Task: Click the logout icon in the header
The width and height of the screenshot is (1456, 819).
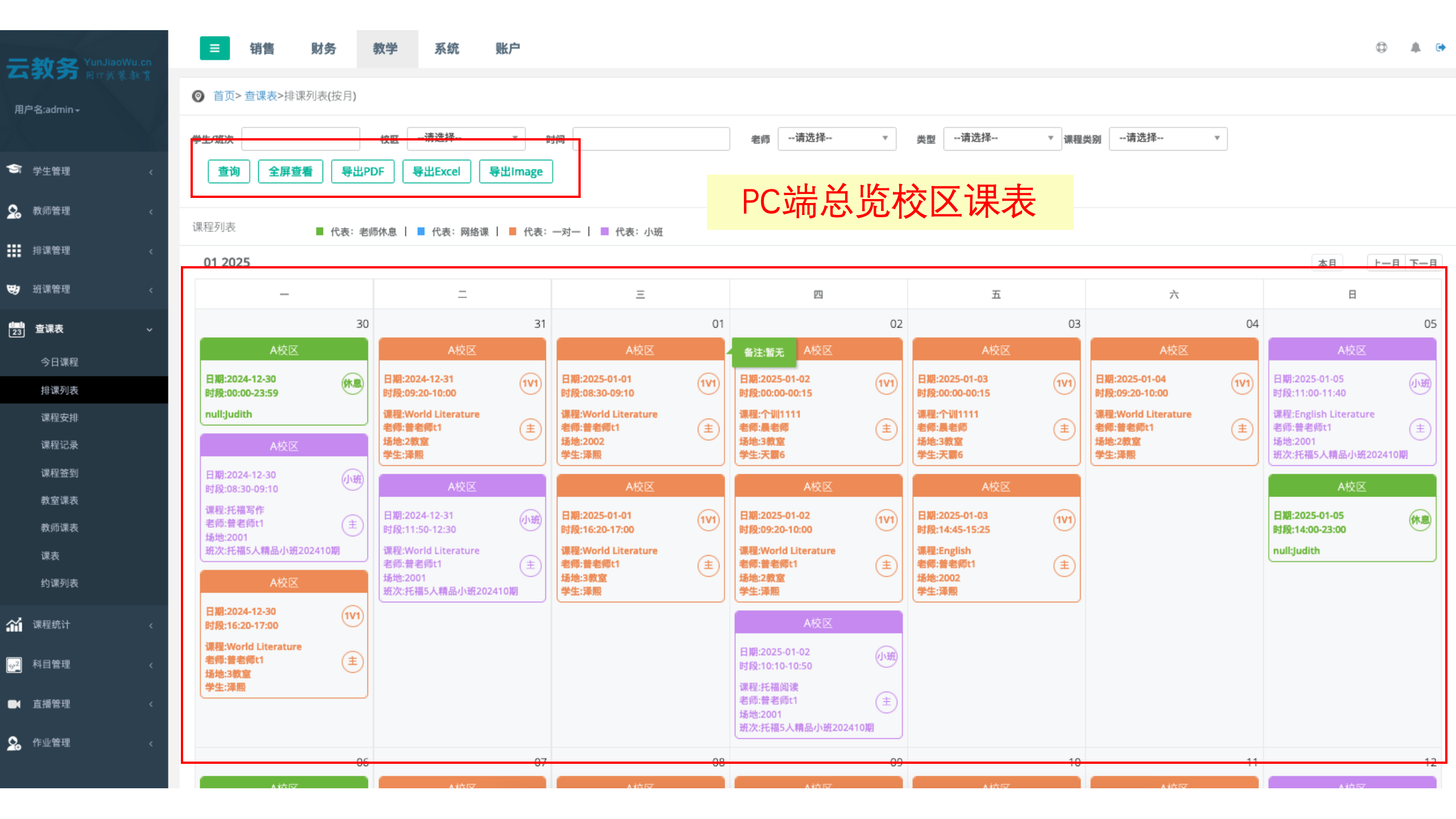Action: [1441, 48]
